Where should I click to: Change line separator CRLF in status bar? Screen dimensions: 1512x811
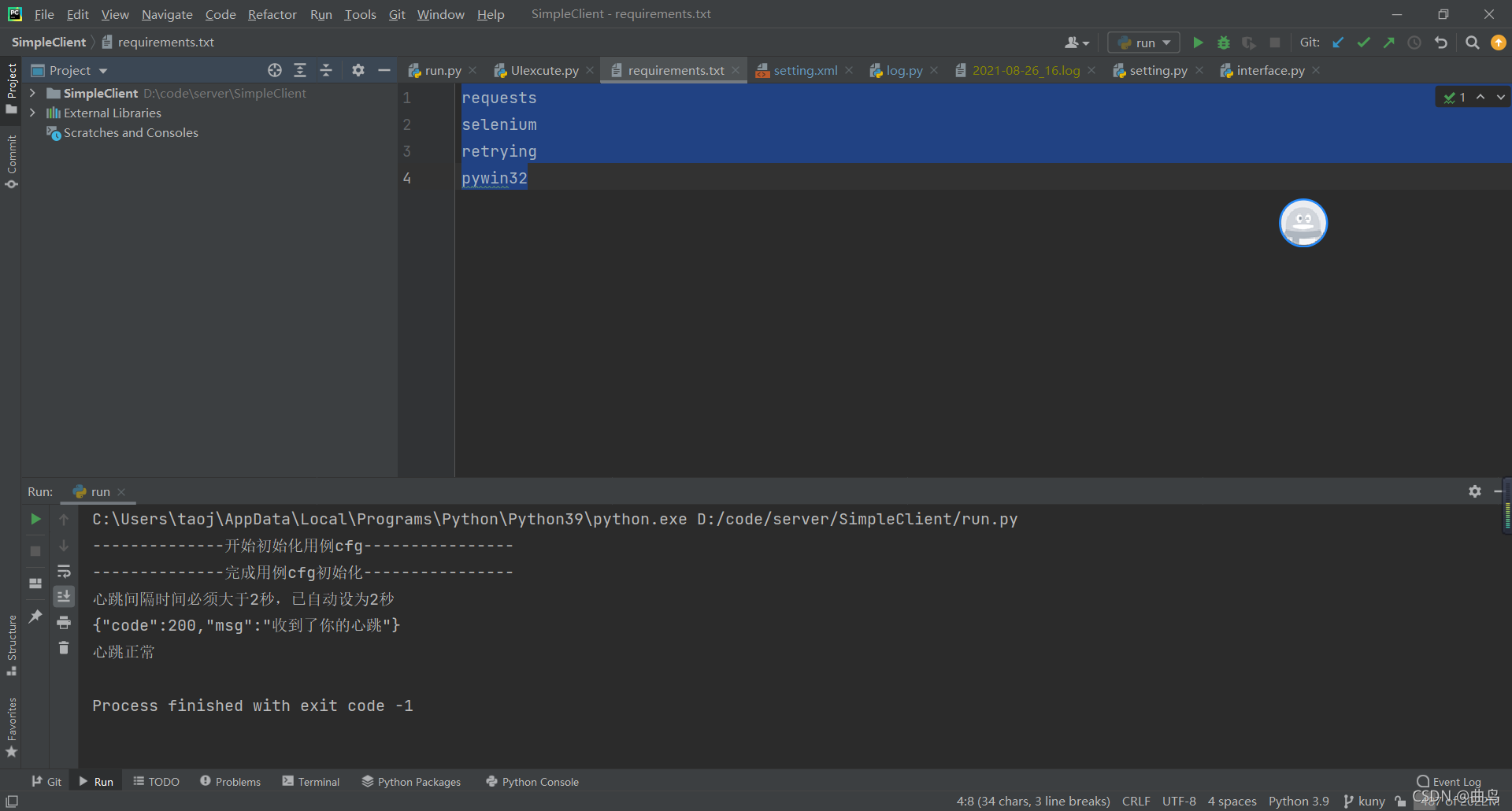[1136, 801]
